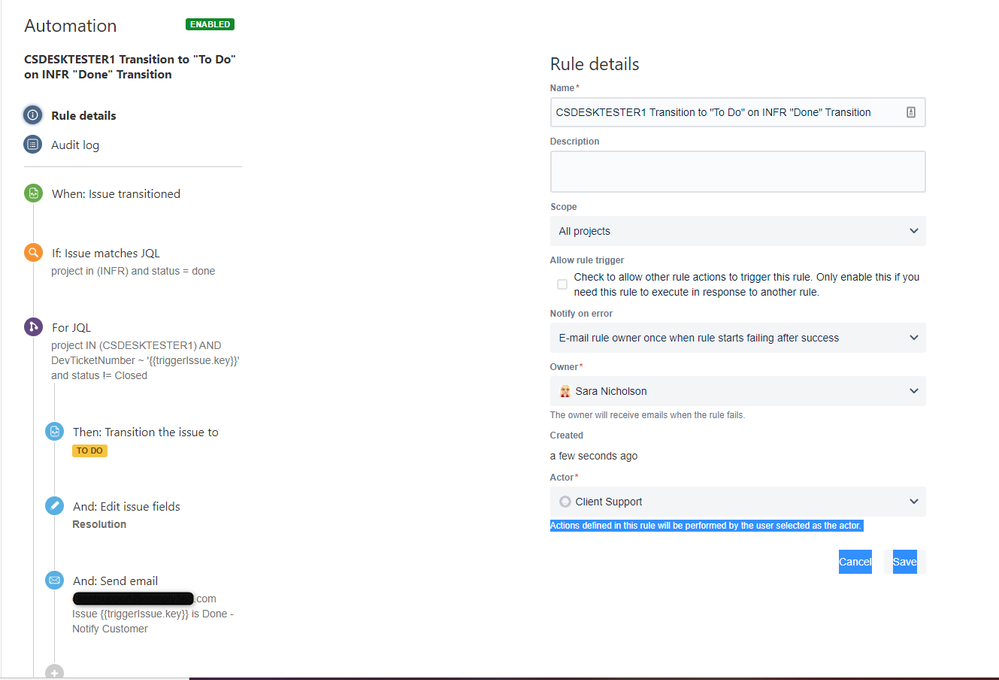This screenshot has height=680, width=999.
Task: Click the allow other rule actions explanation text
Action: click(747, 285)
